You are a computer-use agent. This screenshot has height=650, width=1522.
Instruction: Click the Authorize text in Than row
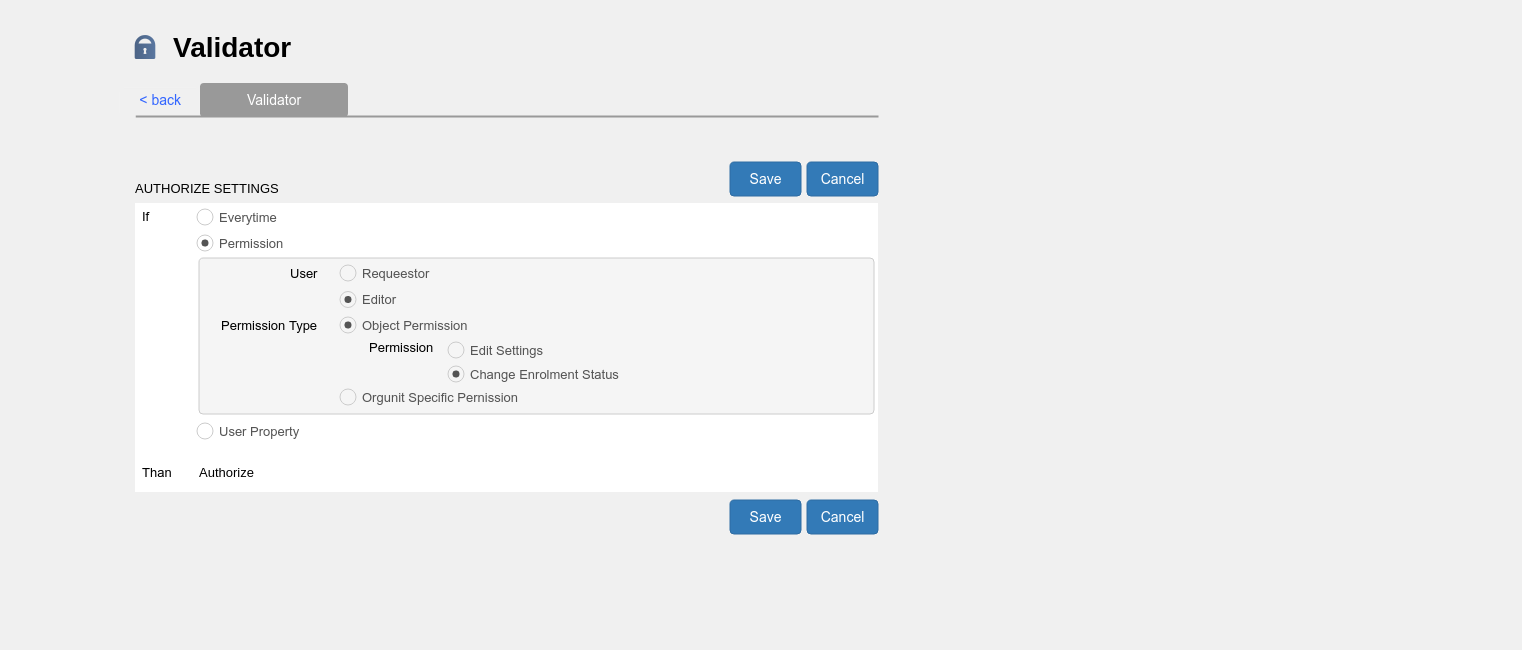[226, 472]
